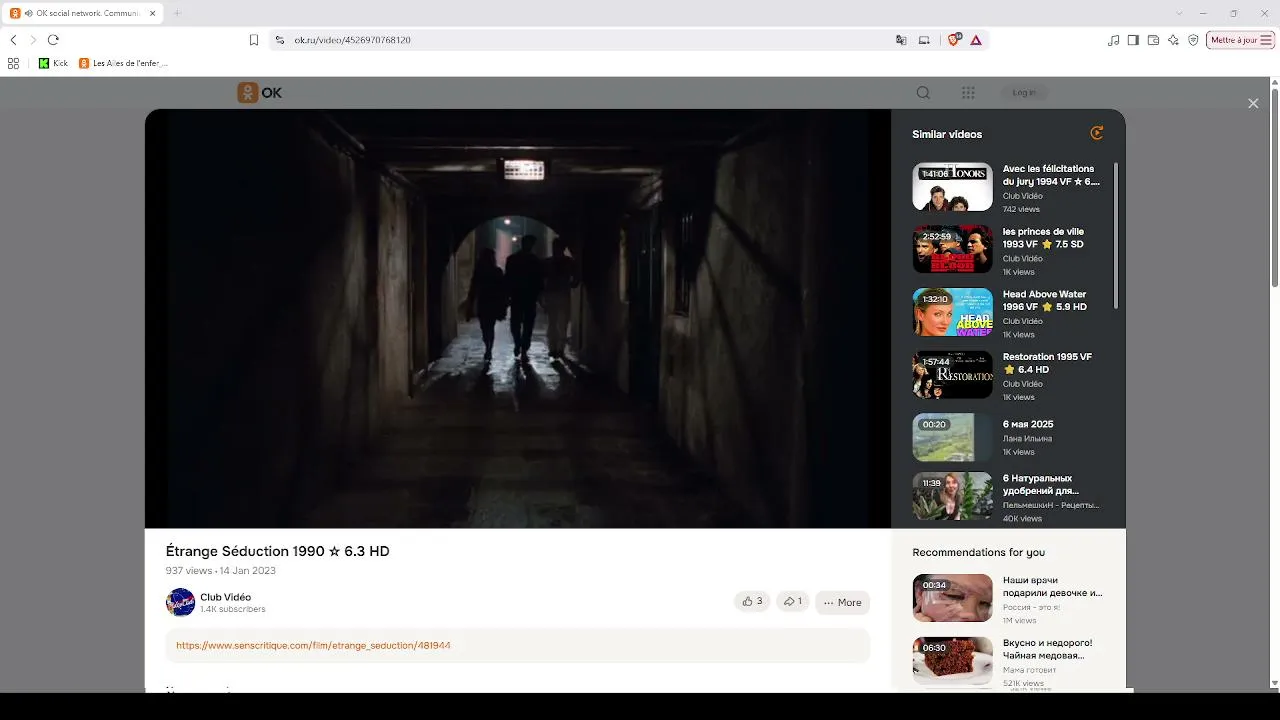Open the Kick bookmark

[x=53, y=63]
